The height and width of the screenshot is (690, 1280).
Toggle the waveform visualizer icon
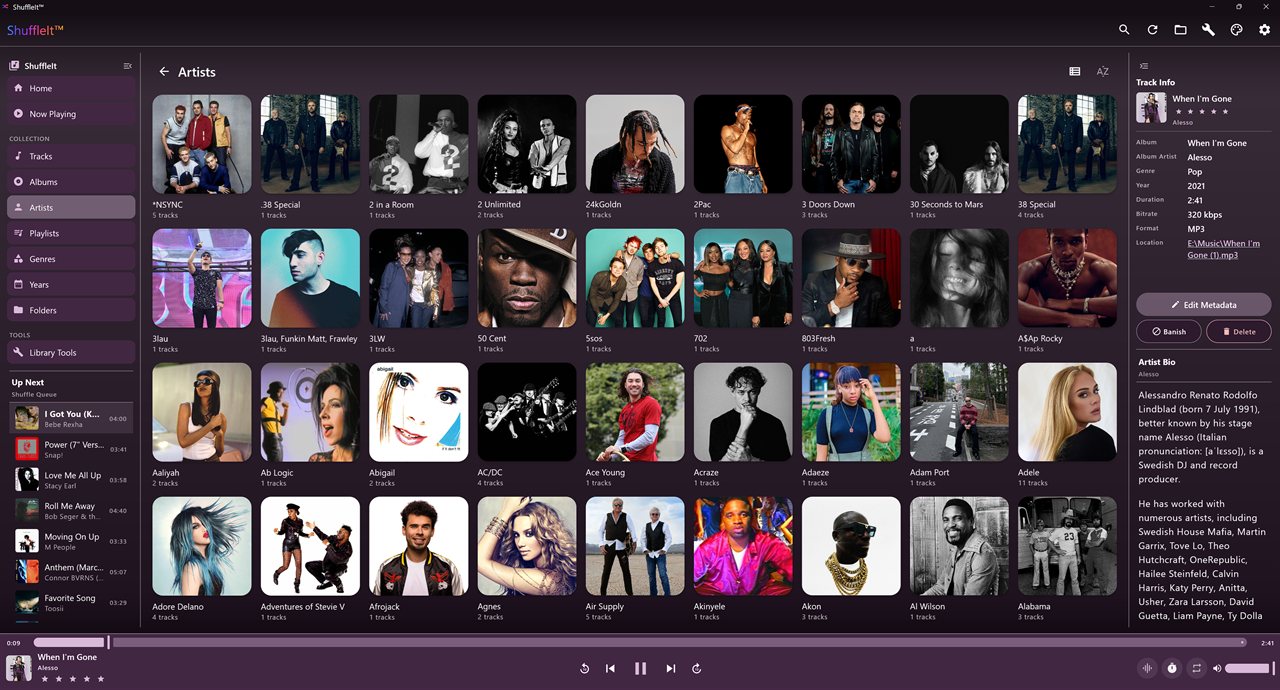1147,668
